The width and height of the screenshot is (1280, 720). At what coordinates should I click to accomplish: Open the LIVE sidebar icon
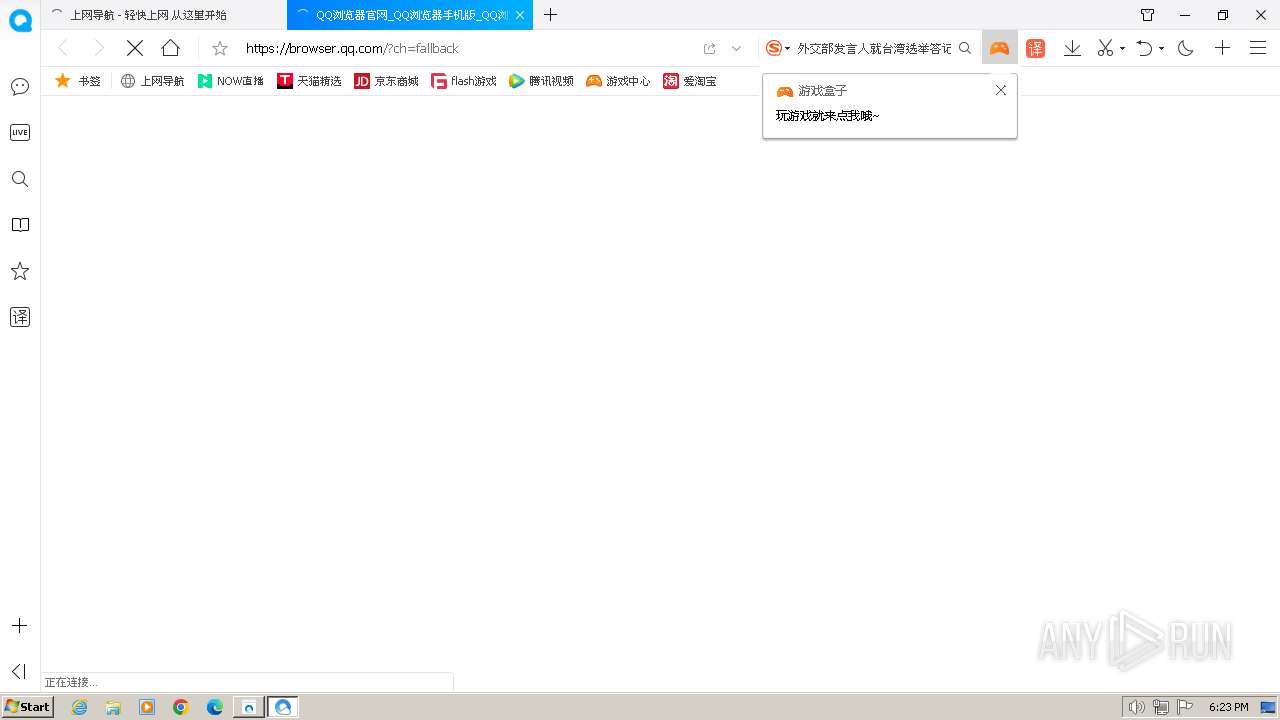20,132
